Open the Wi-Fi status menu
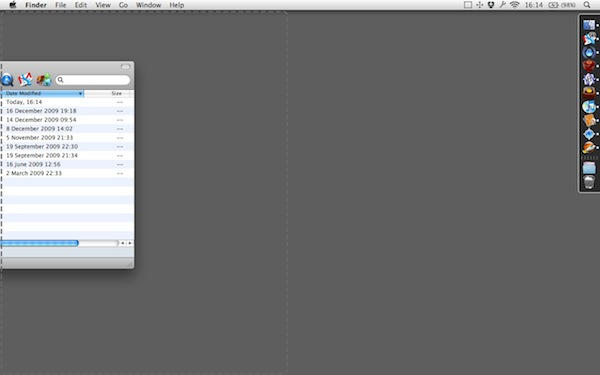This screenshot has height=375, width=600. click(x=515, y=5)
